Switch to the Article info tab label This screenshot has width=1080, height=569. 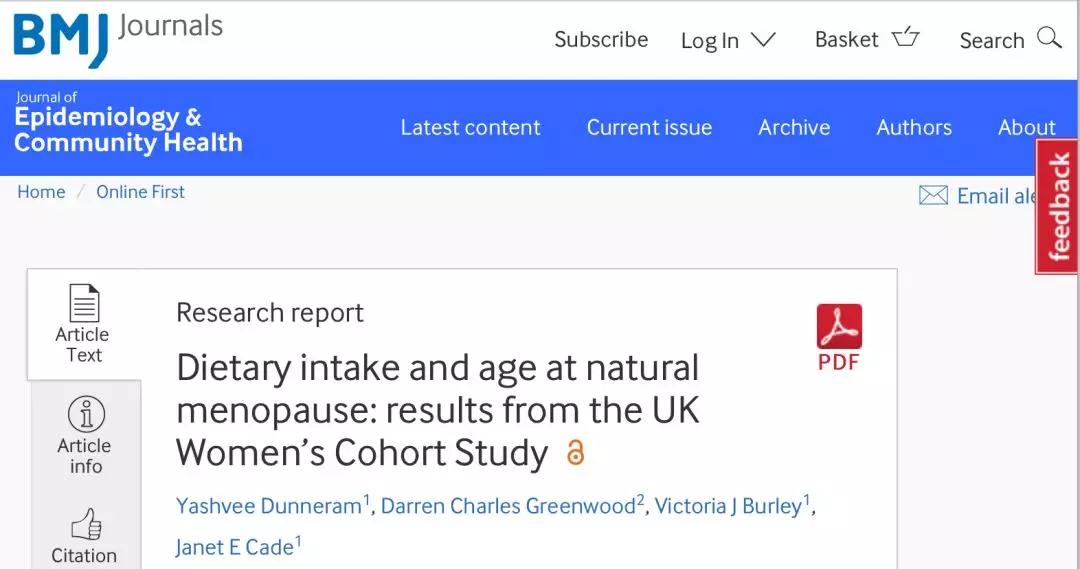coord(85,456)
